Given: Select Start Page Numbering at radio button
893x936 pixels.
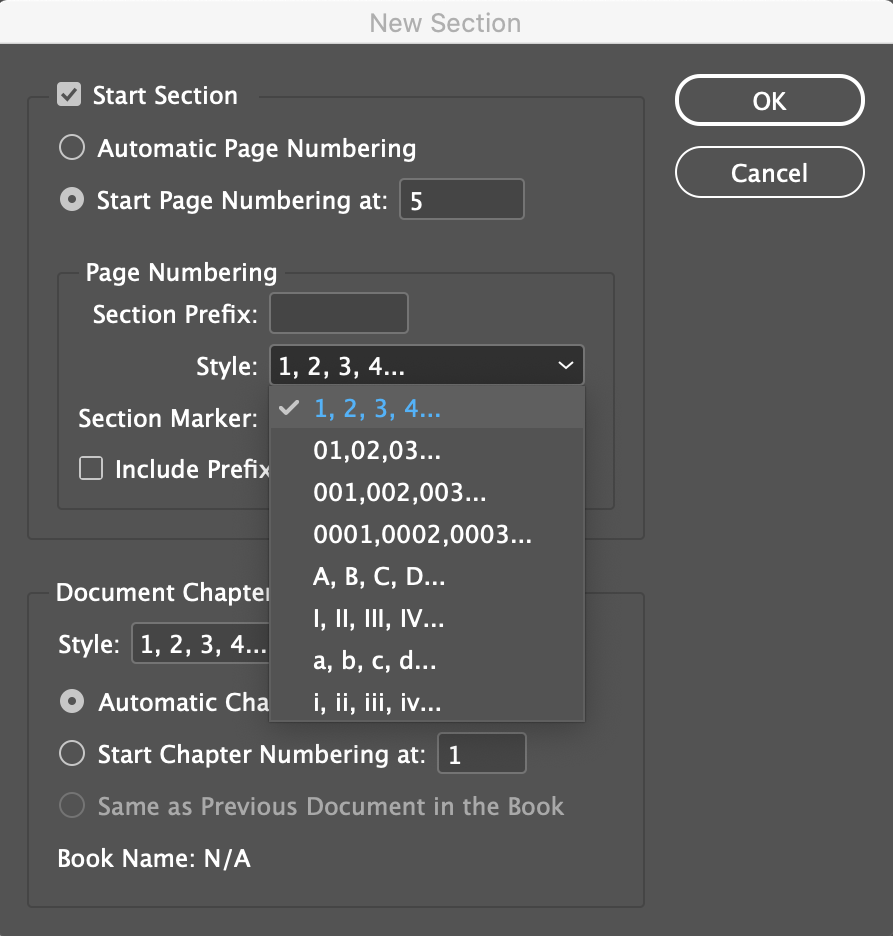Looking at the screenshot, I should [x=72, y=199].
